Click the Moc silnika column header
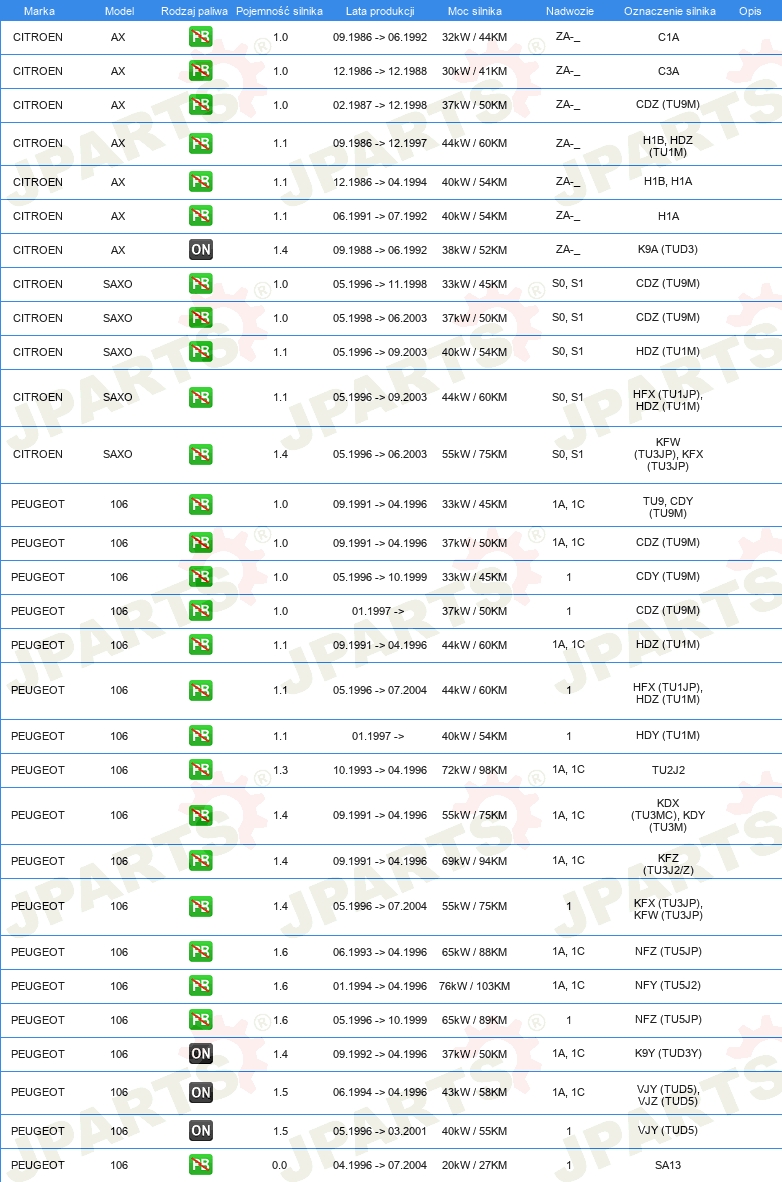This screenshot has width=782, height=1182. click(x=474, y=11)
